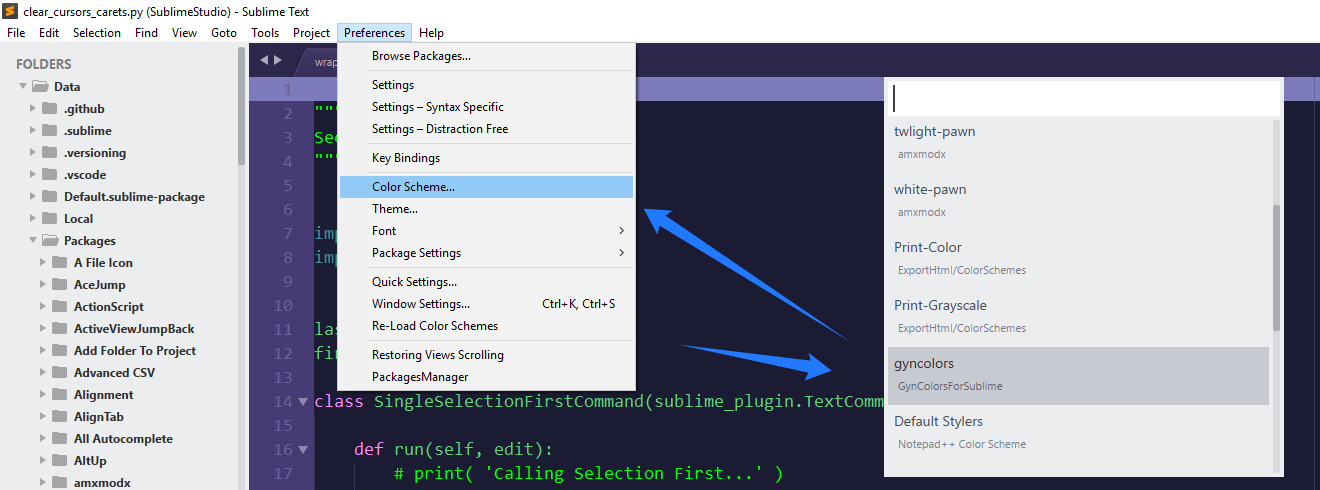Image resolution: width=1320 pixels, height=490 pixels.
Task: Click the color scheme list scrollbar
Action: (x=1276, y=268)
